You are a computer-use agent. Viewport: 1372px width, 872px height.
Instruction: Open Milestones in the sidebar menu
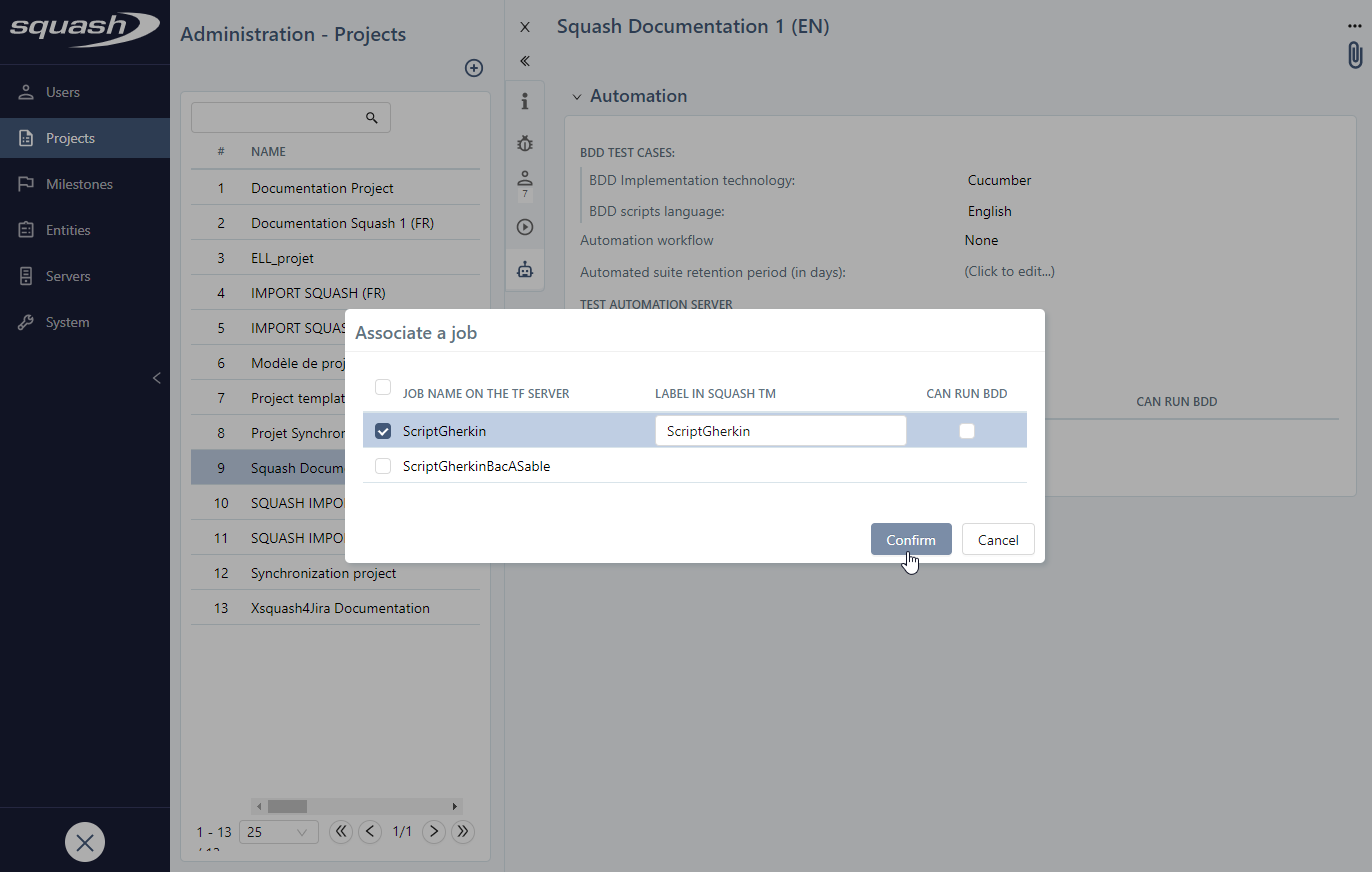point(79,184)
